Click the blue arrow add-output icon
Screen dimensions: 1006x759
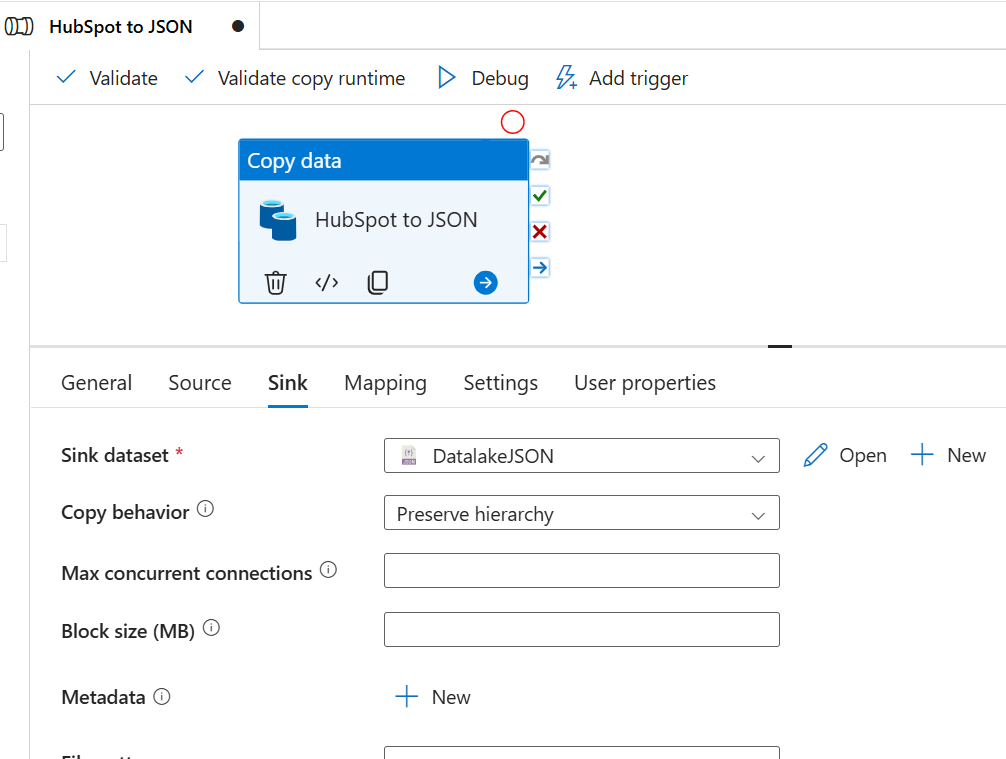485,283
